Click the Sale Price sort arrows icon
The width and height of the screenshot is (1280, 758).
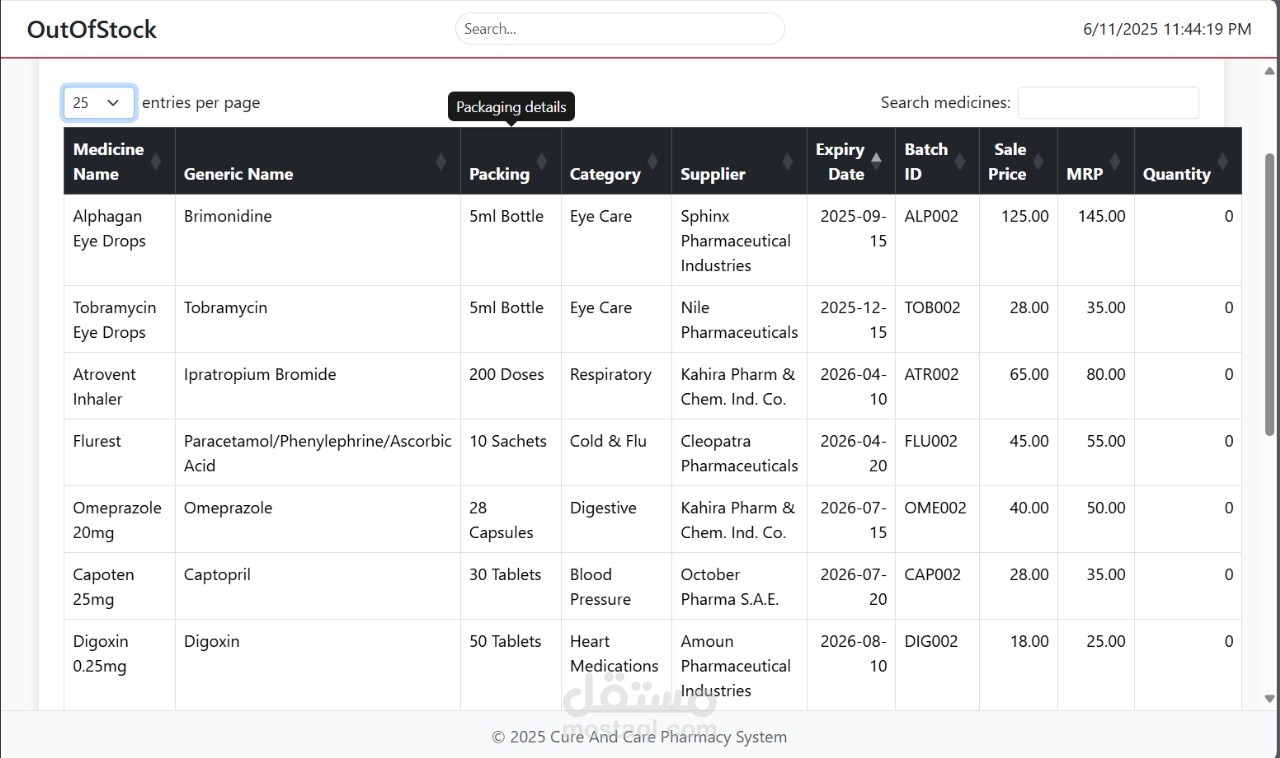1038,161
